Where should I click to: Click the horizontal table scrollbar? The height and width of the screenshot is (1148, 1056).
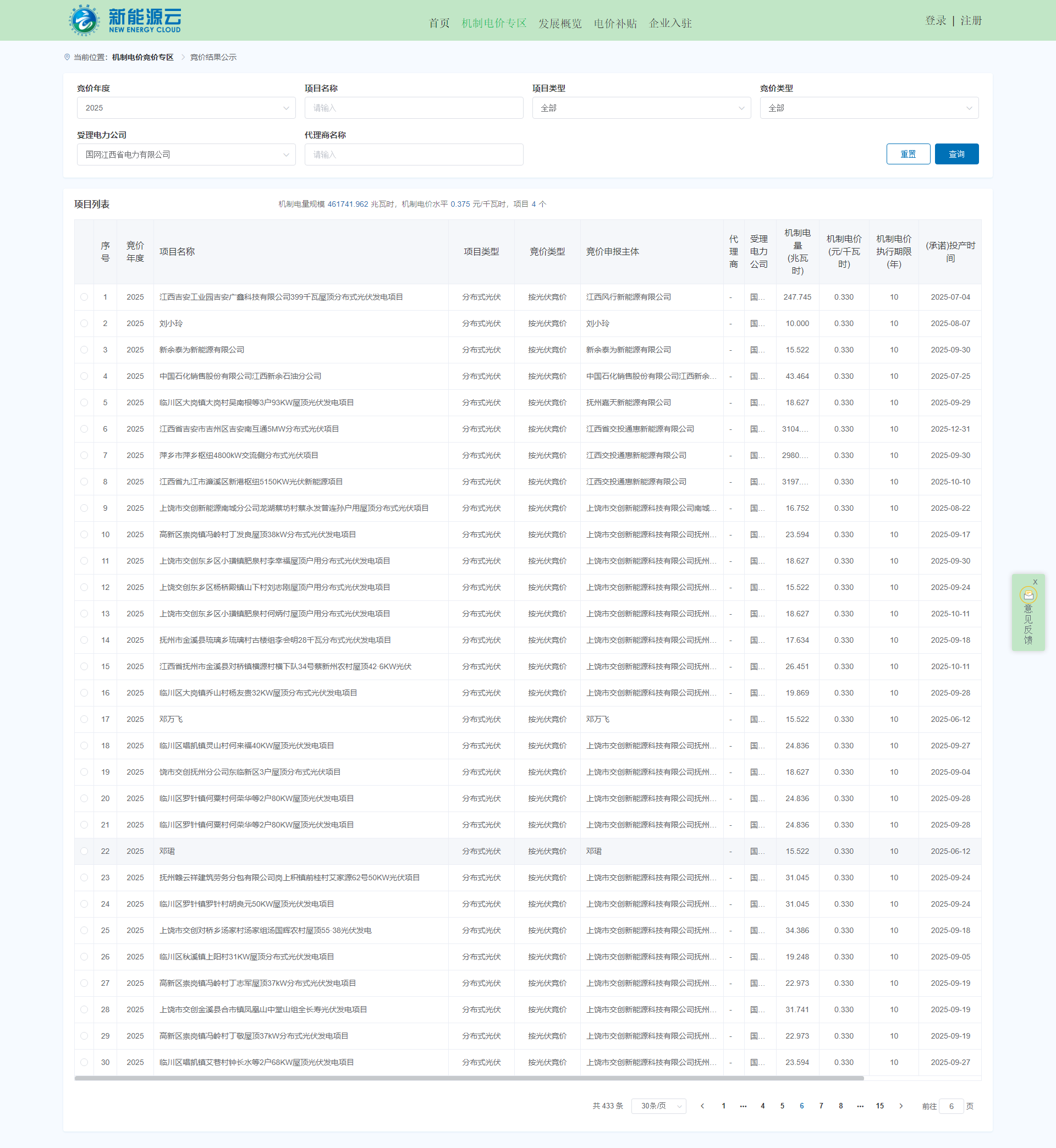[469, 1078]
